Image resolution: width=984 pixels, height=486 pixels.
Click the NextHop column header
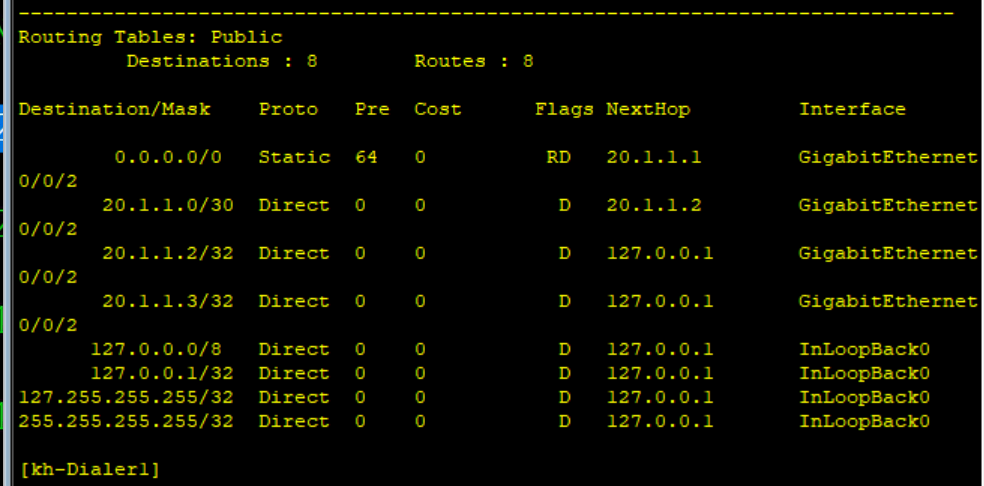point(648,109)
